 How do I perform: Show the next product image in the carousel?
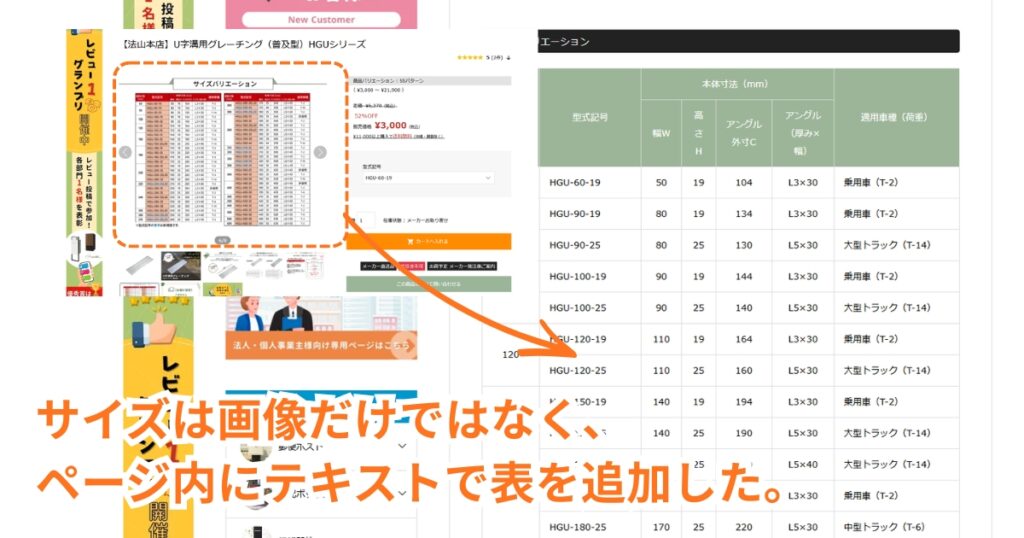[320, 152]
